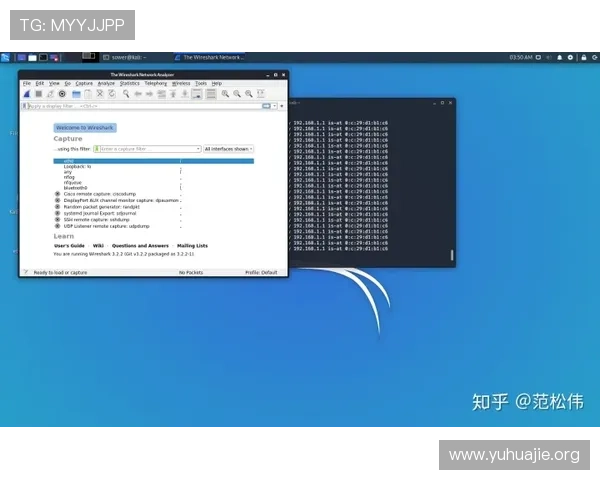Select the nfqueue interface
Image resolution: width=600 pixels, height=480 pixels.
(x=72, y=183)
